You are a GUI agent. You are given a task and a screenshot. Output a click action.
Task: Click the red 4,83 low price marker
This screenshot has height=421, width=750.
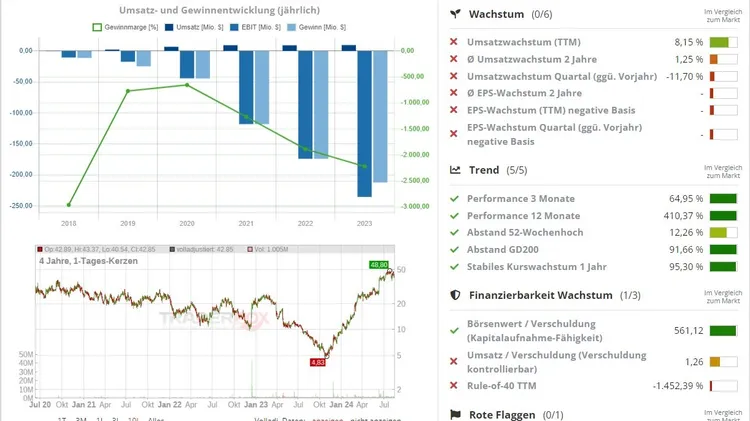point(318,362)
